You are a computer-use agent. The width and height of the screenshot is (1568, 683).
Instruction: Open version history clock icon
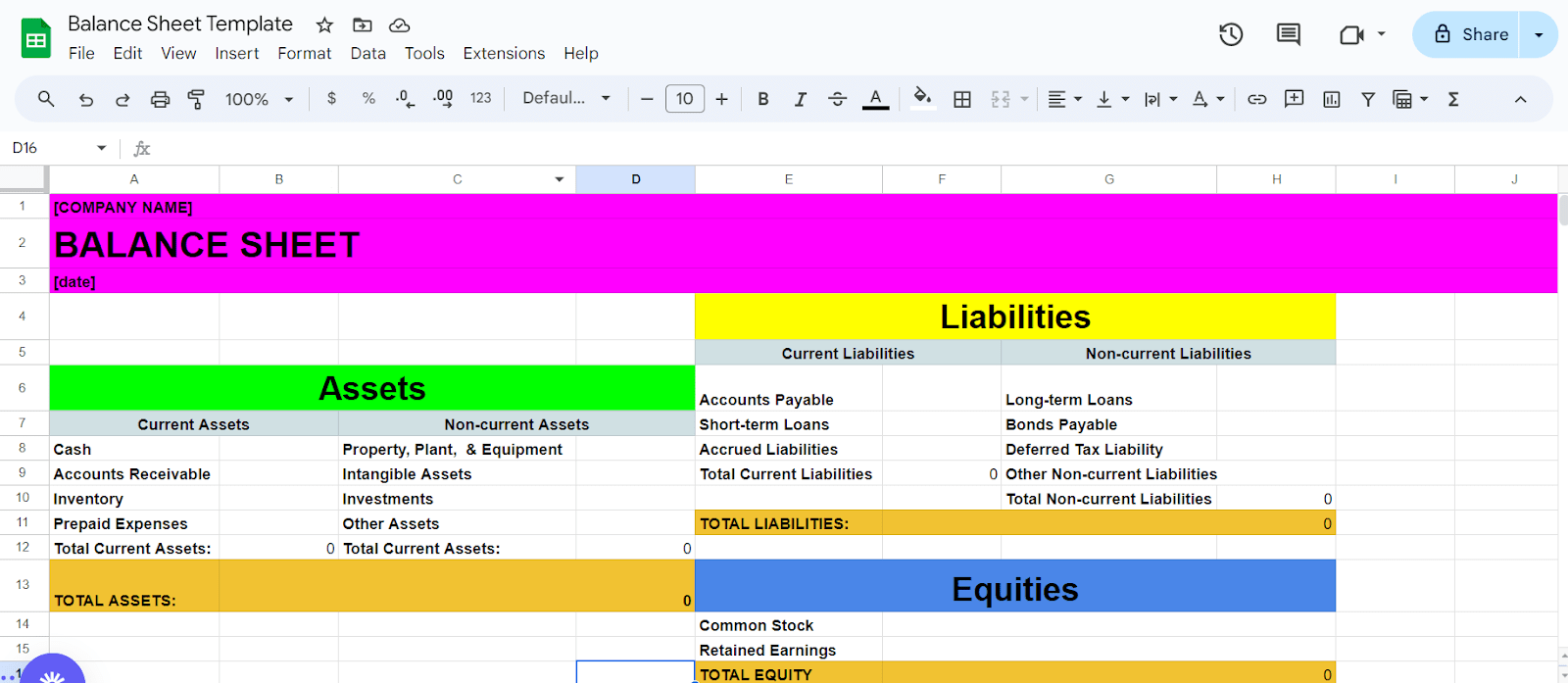pyautogui.click(x=1231, y=34)
